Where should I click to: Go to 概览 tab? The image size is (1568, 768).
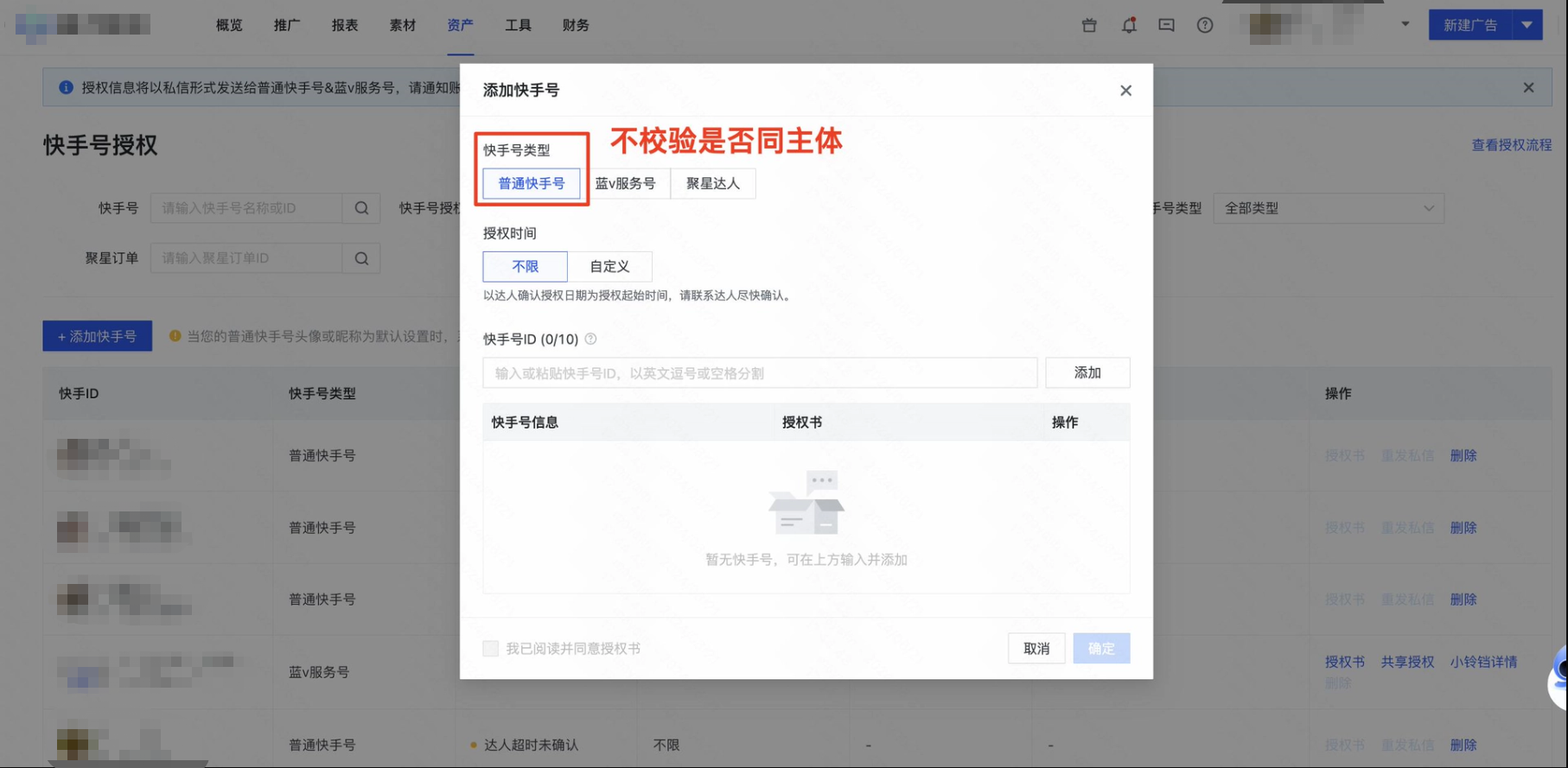(229, 25)
